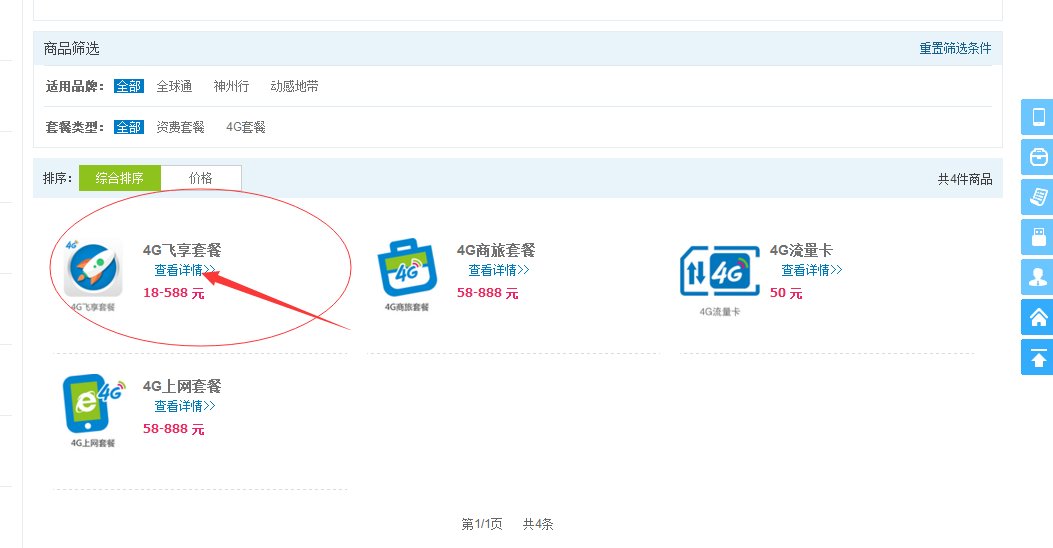Viewport: 1053px width, 548px height.
Task: Click the mobile phone icon in right sidebar
Action: click(1038, 117)
